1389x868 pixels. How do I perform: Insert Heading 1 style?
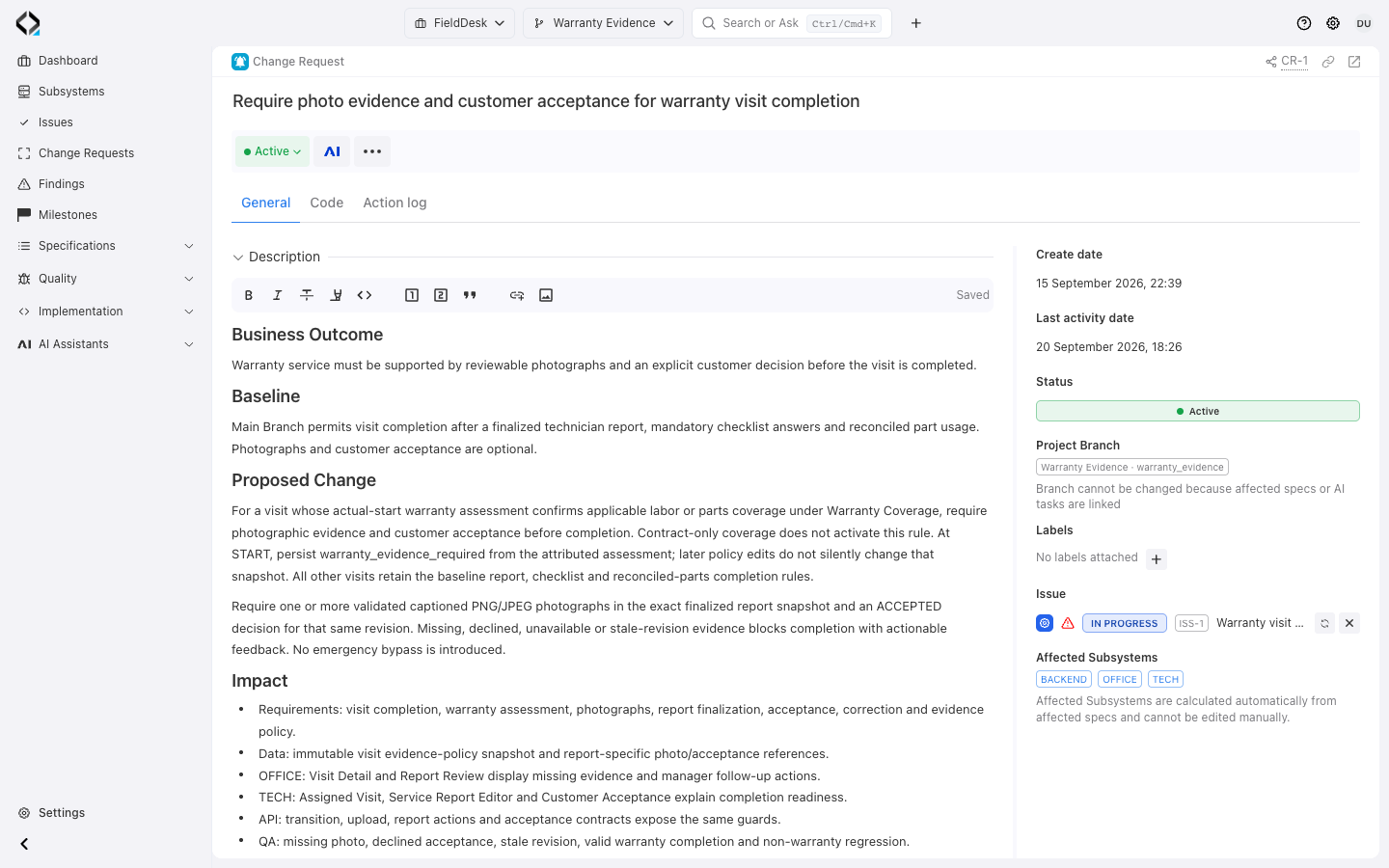(x=412, y=295)
